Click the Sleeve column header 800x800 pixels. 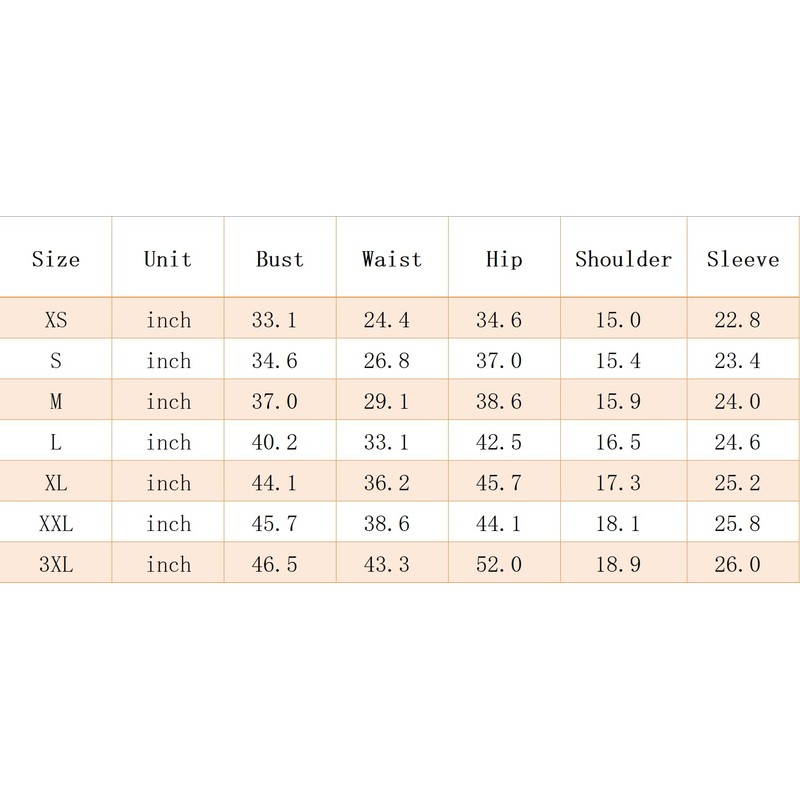tap(742, 260)
